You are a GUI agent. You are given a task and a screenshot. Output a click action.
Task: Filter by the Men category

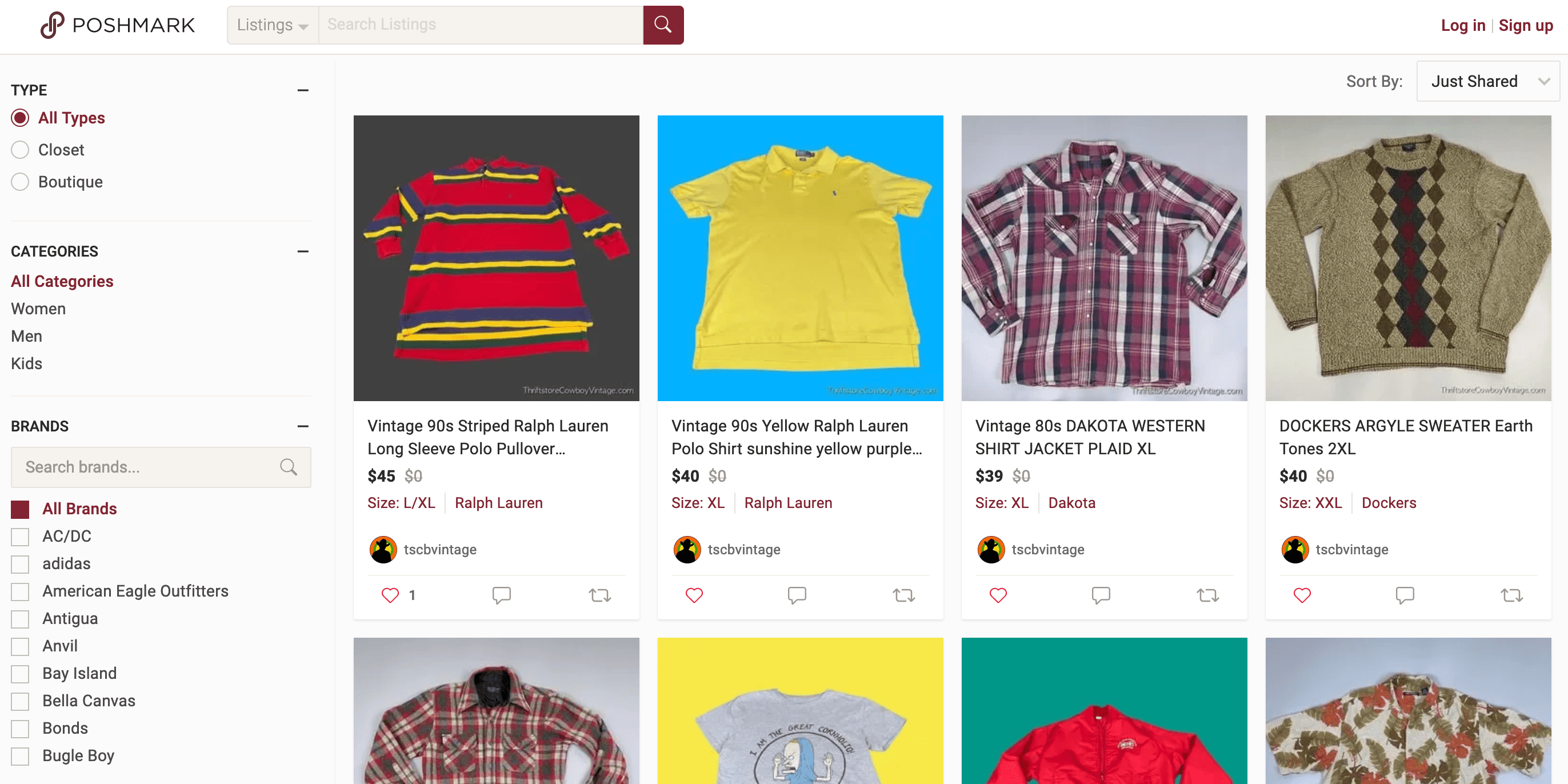click(27, 336)
